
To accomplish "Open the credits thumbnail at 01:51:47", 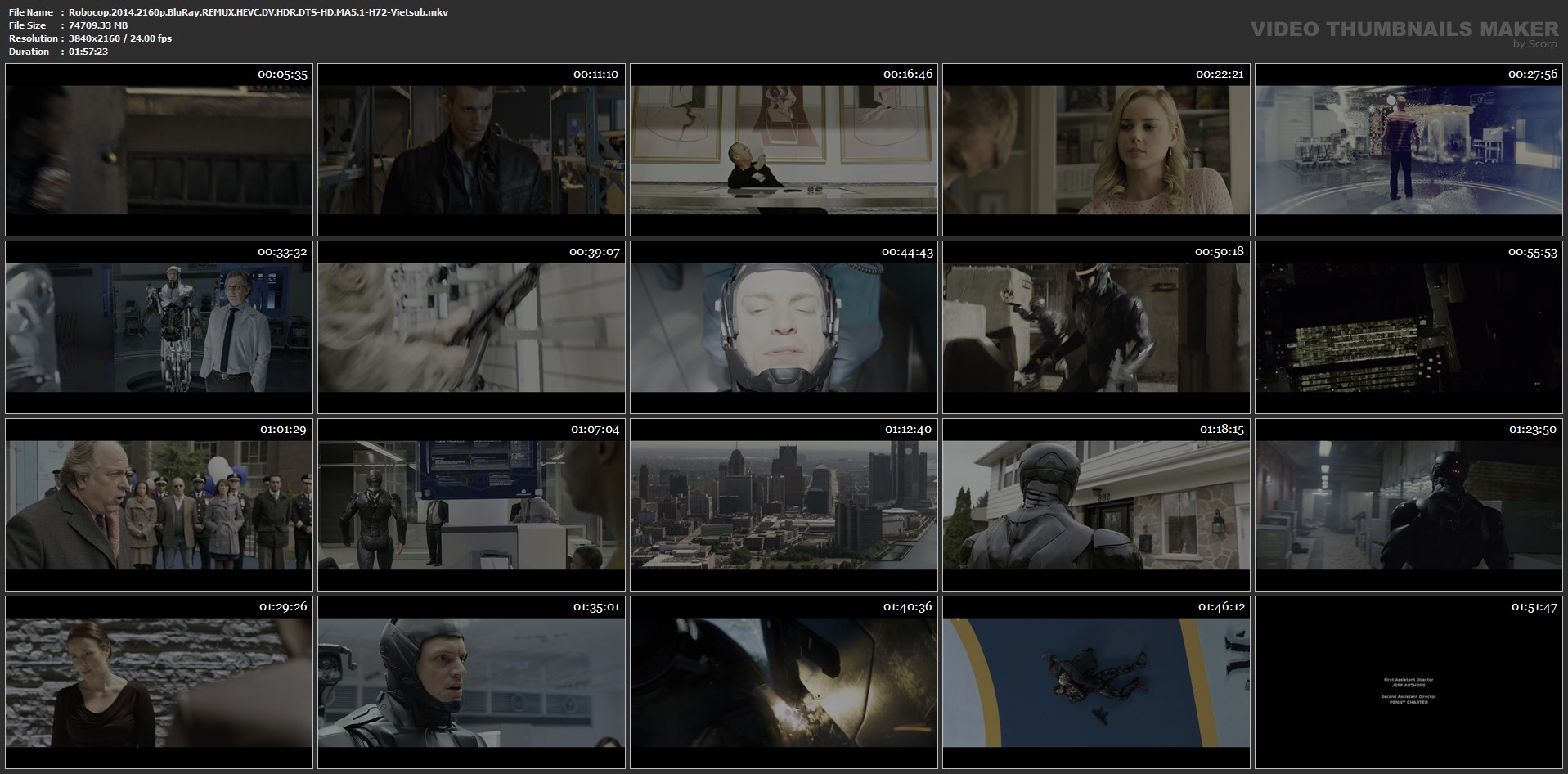I will pos(1409,682).
